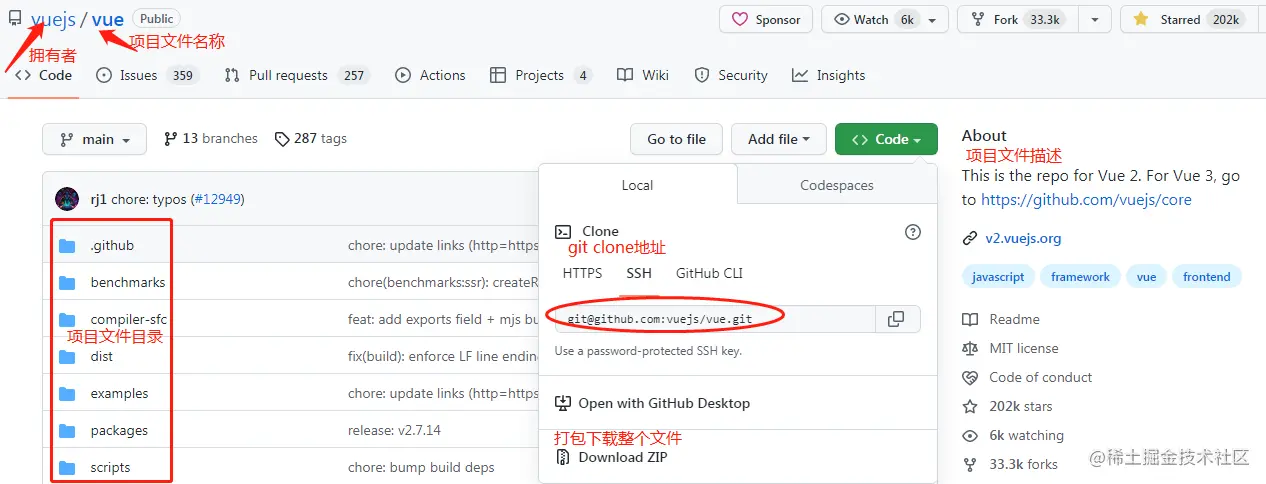Expand the Fork options dropdown arrow
The width and height of the screenshot is (1266, 484).
(x=1094, y=19)
